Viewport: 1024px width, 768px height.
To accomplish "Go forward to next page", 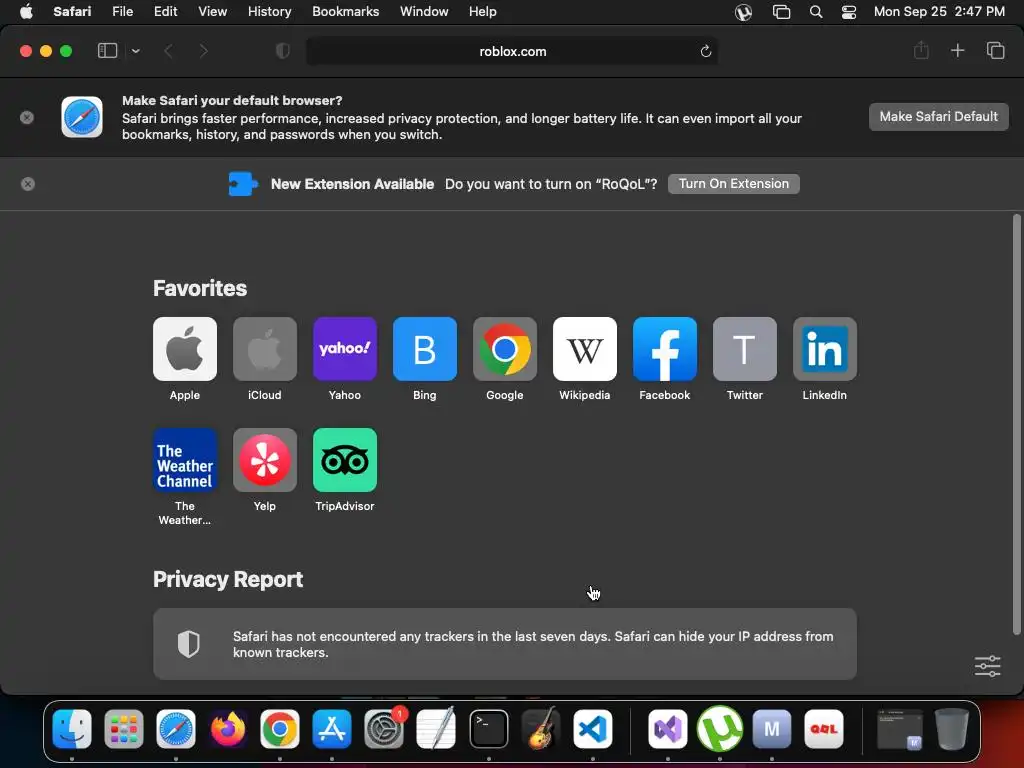I will [203, 51].
